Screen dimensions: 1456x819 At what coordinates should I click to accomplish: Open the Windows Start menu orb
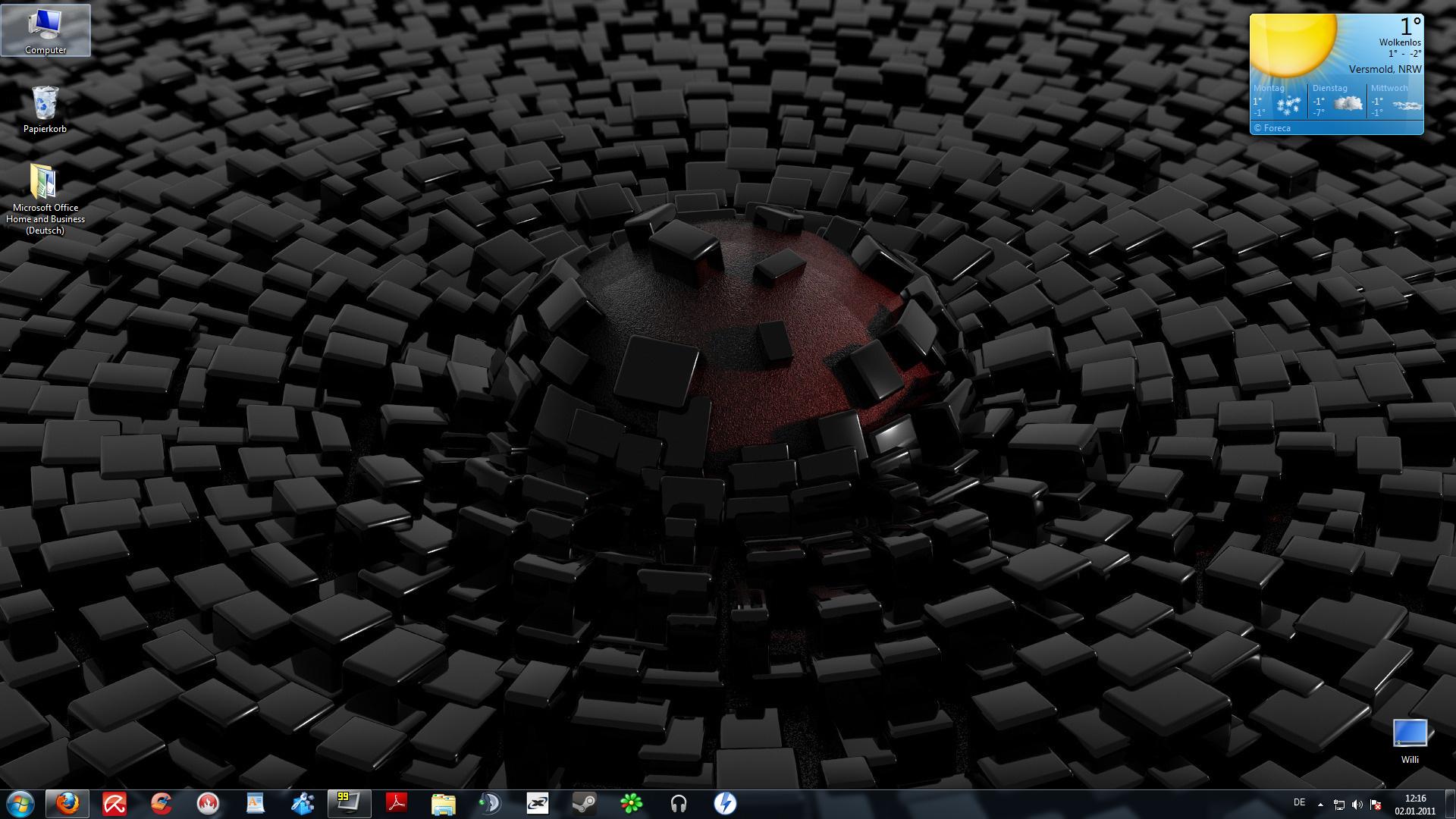point(20,803)
